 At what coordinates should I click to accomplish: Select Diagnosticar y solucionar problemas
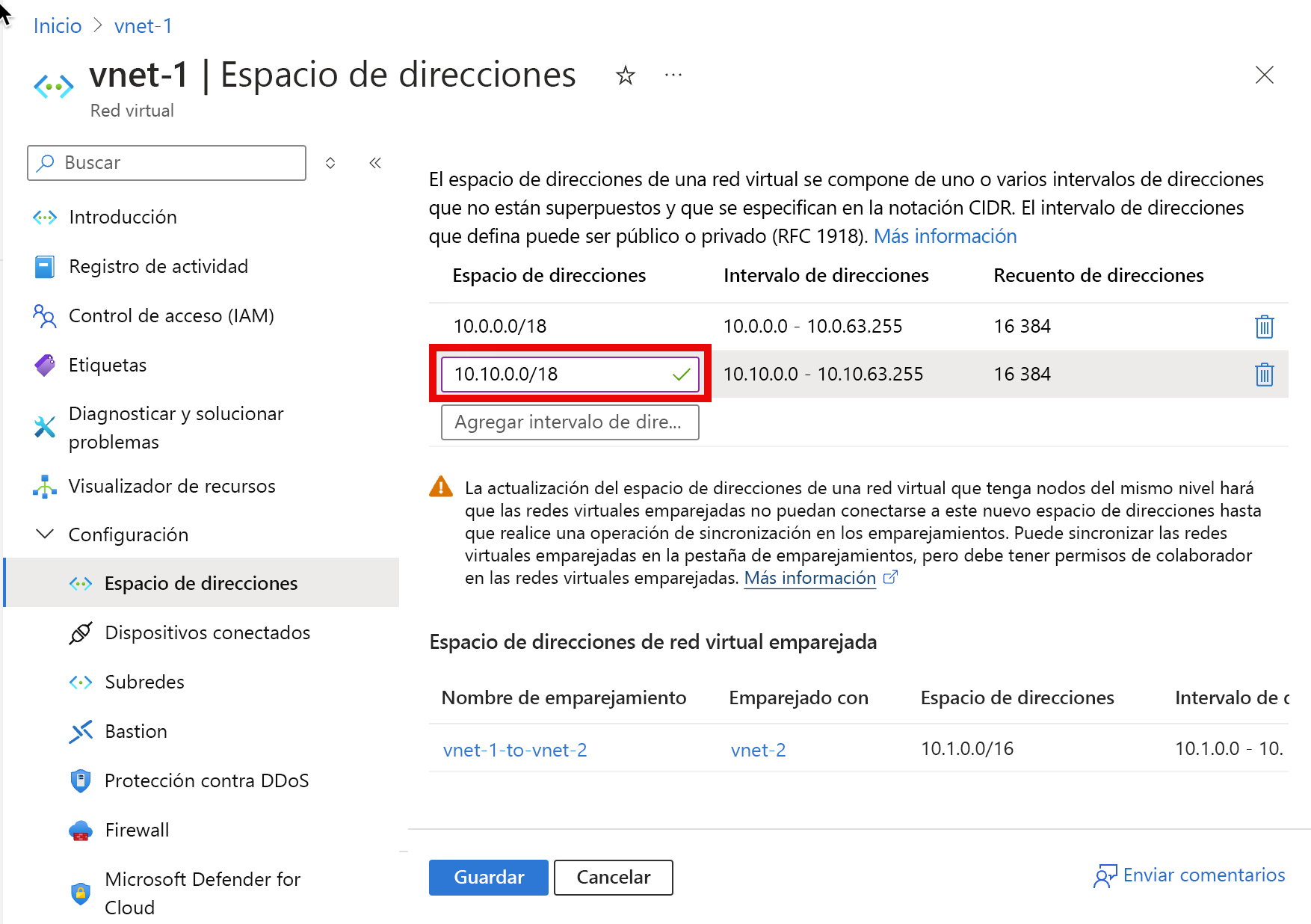[176, 427]
